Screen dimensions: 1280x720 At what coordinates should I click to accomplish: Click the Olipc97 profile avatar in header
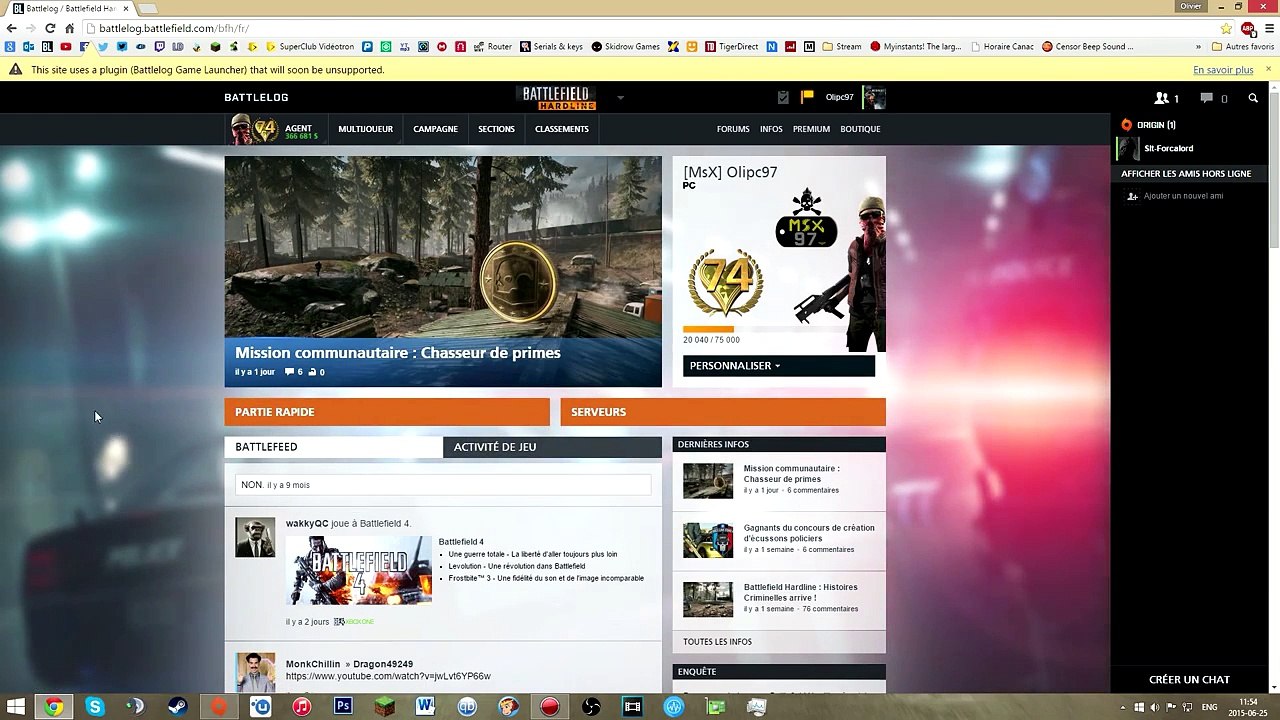coord(874,97)
